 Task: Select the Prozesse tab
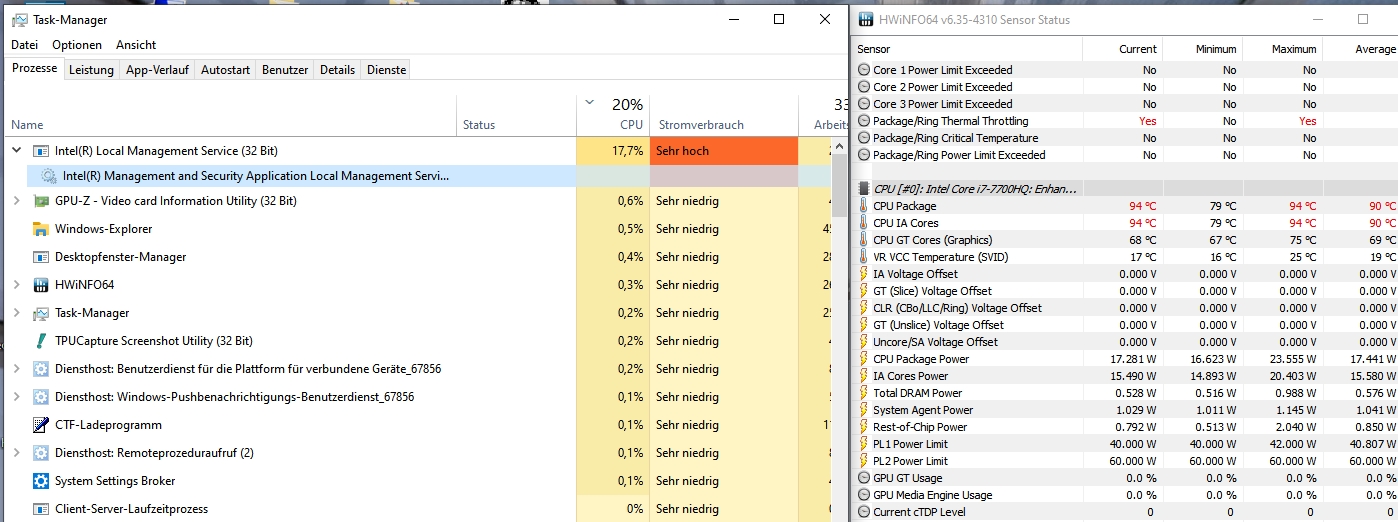point(34,69)
